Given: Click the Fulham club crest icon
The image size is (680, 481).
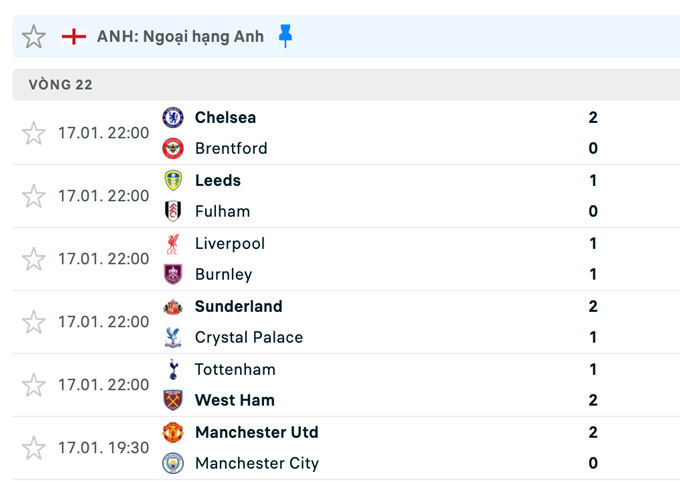Looking at the screenshot, I should tap(173, 211).
